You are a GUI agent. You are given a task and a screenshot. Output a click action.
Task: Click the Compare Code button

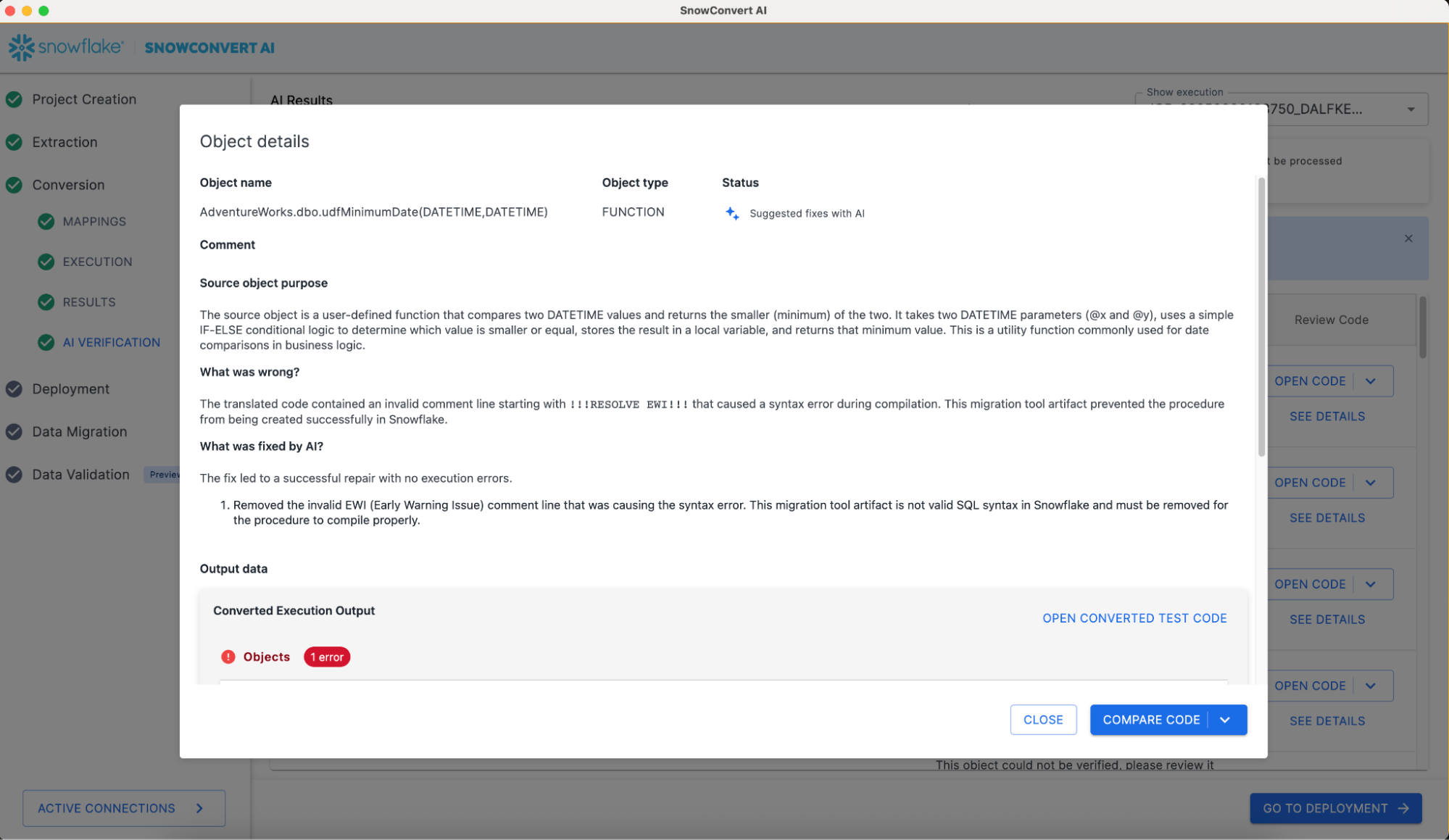1150,720
